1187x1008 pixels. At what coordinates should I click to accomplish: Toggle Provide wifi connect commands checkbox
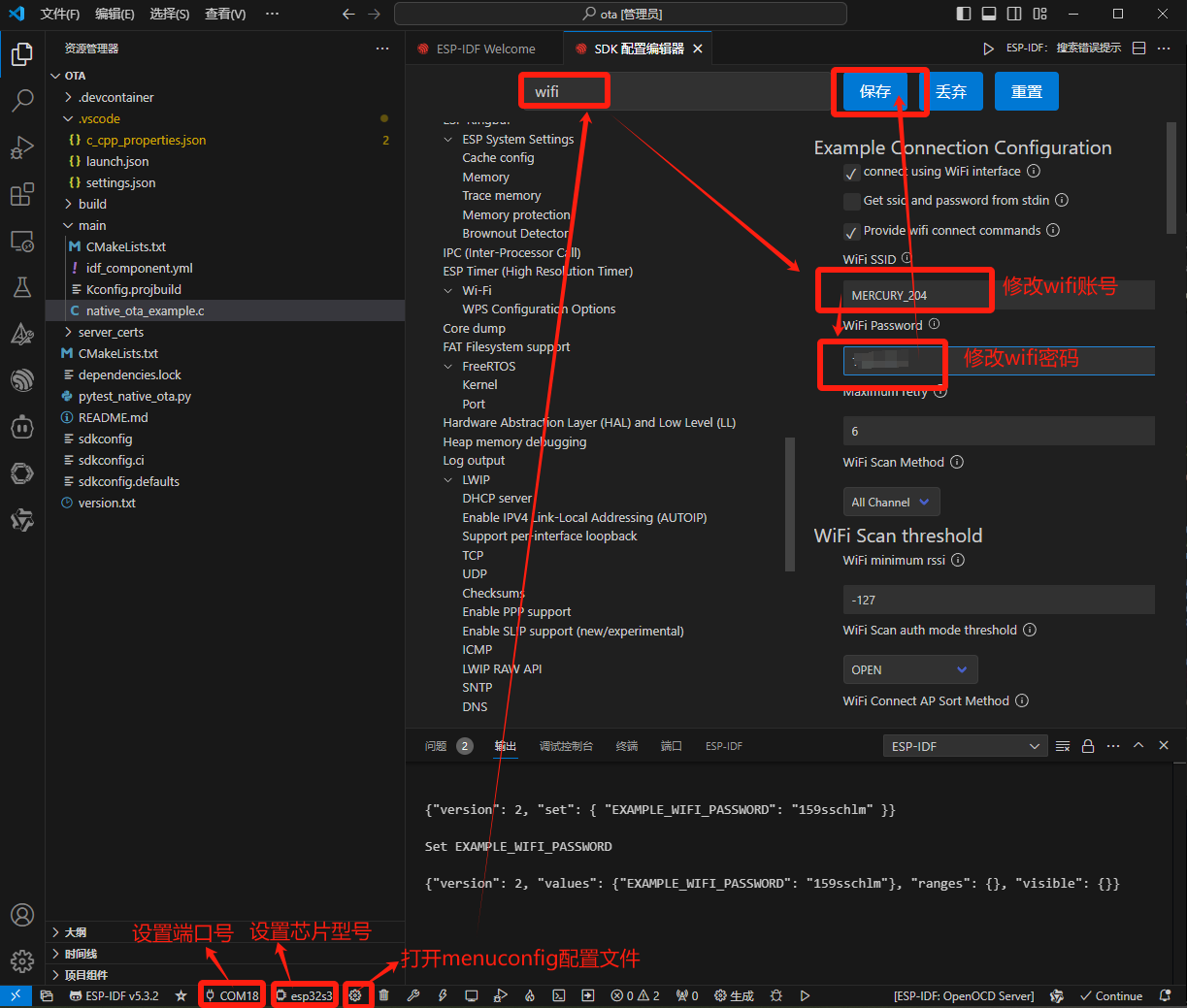click(x=851, y=232)
